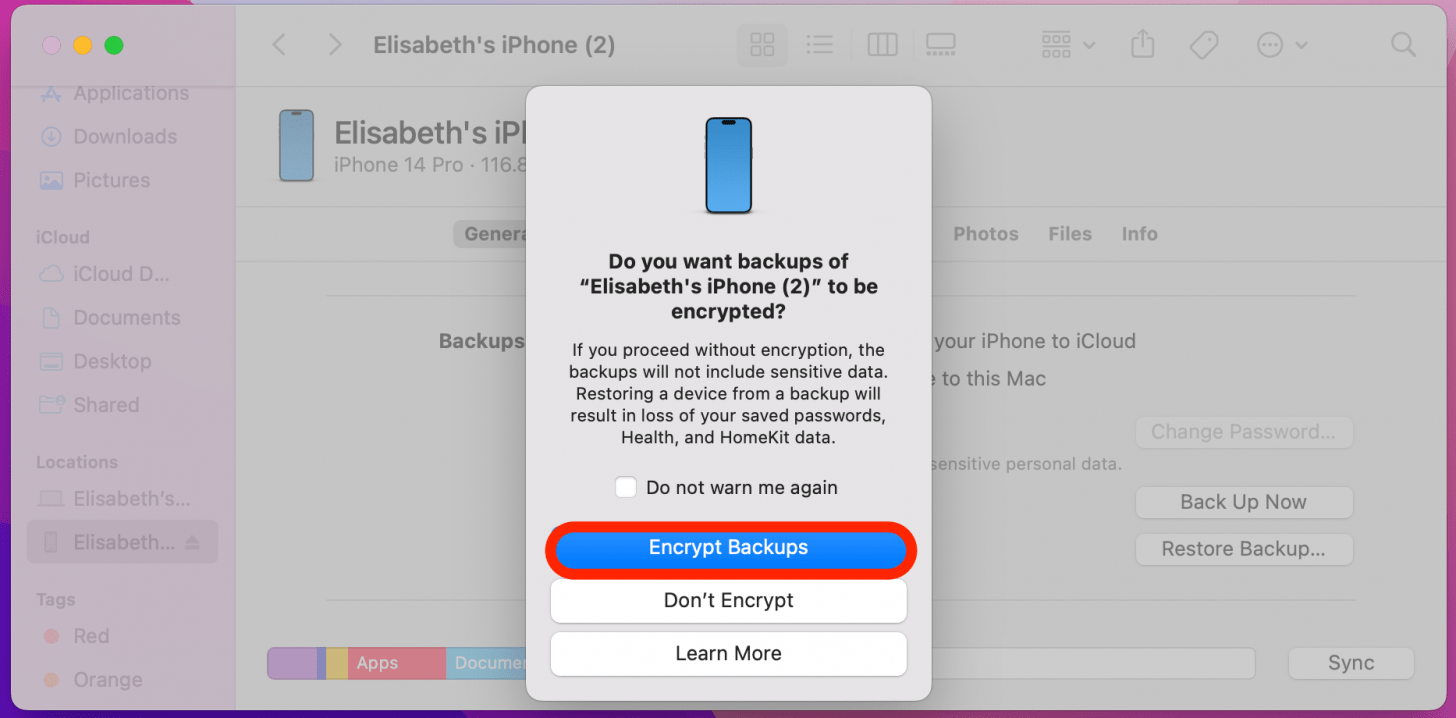The width and height of the screenshot is (1456, 718).
Task: Go back with the left chevron
Action: (280, 45)
